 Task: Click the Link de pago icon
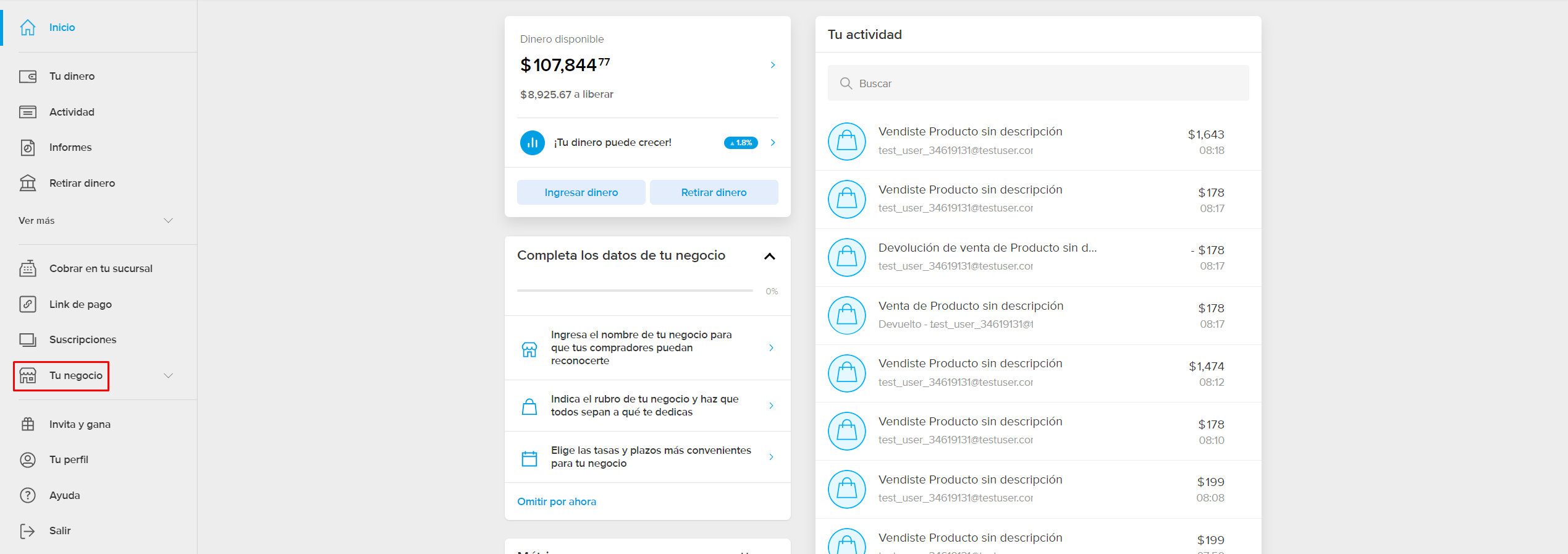coord(28,304)
